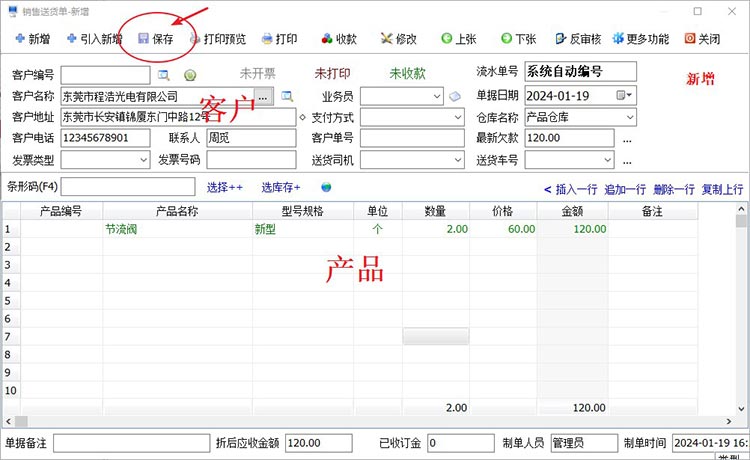Screen dimensions: 750x460
Task: Expand the 仓库名称 dropdown
Action: [x=630, y=117]
